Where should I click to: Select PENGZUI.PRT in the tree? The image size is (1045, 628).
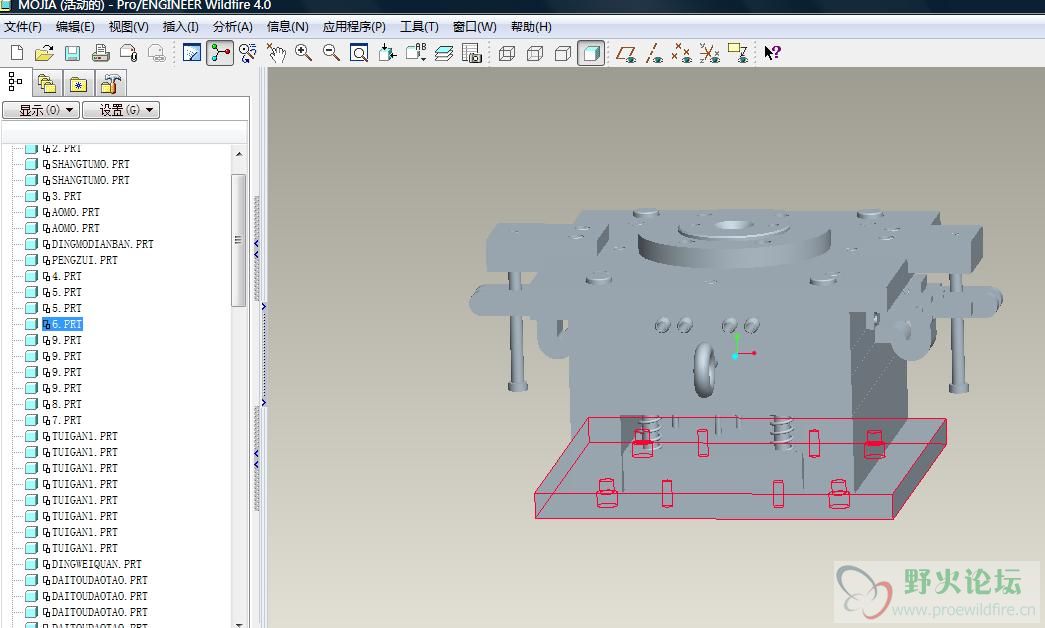(85, 260)
